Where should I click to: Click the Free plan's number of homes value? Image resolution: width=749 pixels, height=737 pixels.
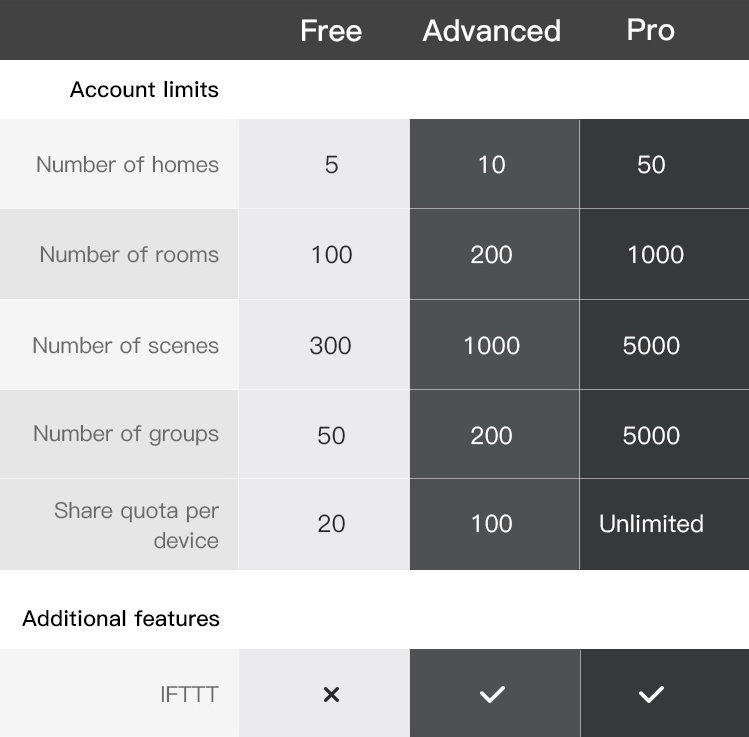pyautogui.click(x=331, y=165)
